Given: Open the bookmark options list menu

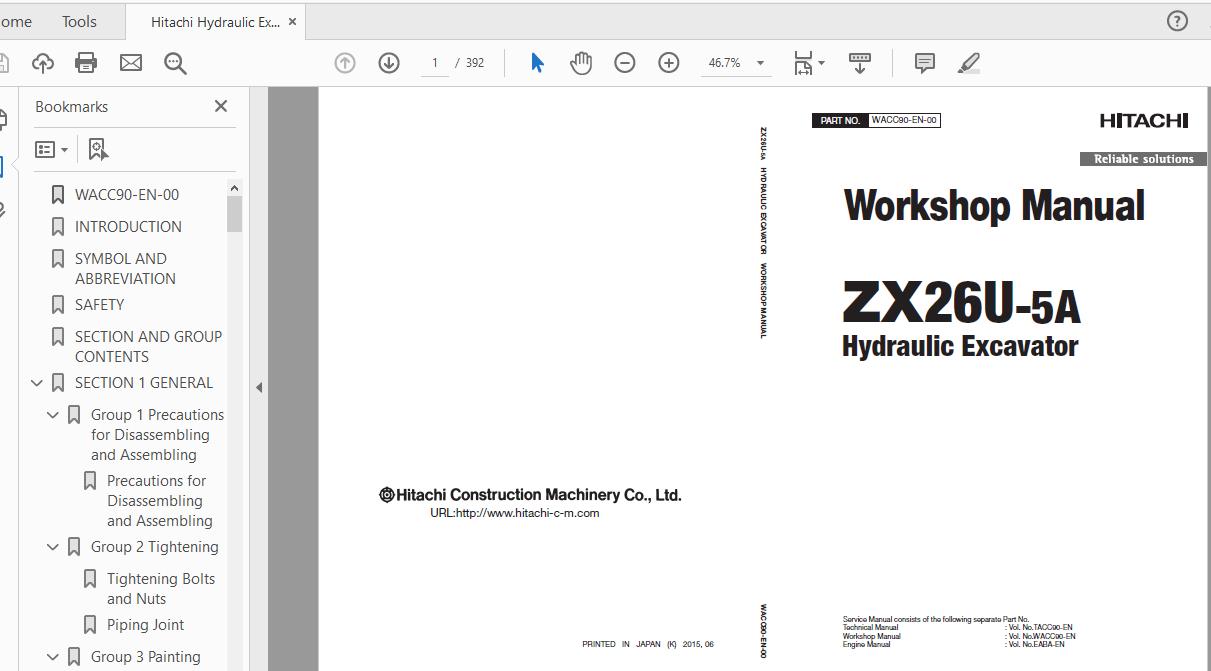Looking at the screenshot, I should tap(51, 149).
